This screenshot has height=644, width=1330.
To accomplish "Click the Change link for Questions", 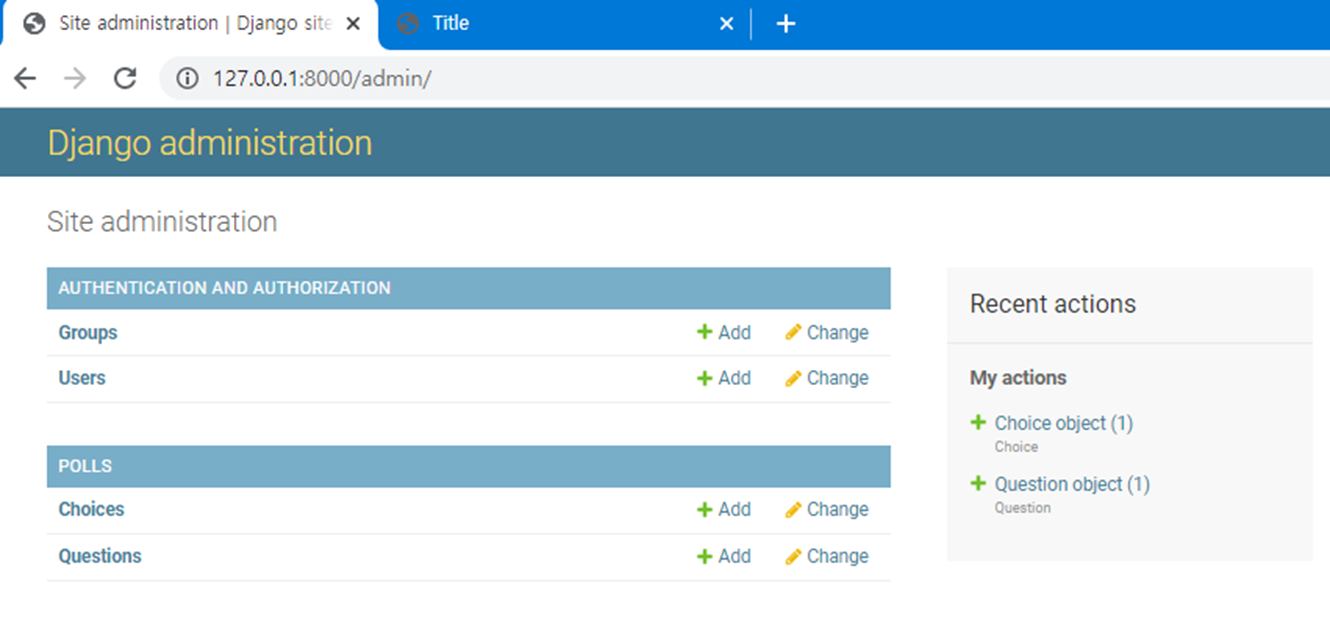I will click(837, 556).
